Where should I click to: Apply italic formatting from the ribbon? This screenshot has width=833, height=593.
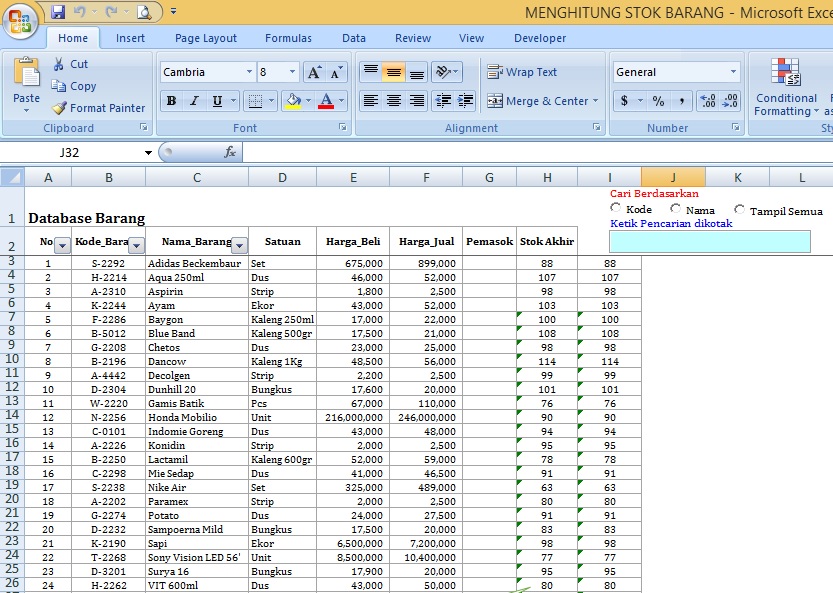pyautogui.click(x=195, y=100)
